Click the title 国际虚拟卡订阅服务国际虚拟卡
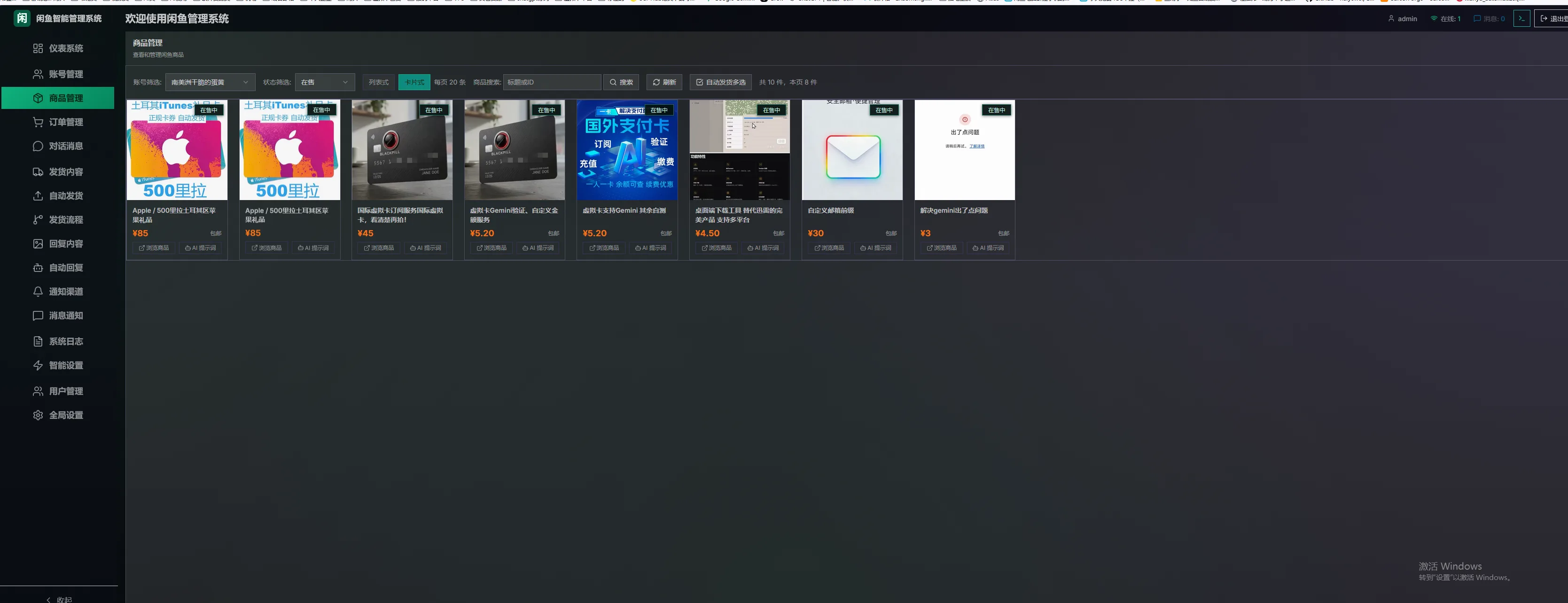 (400, 215)
